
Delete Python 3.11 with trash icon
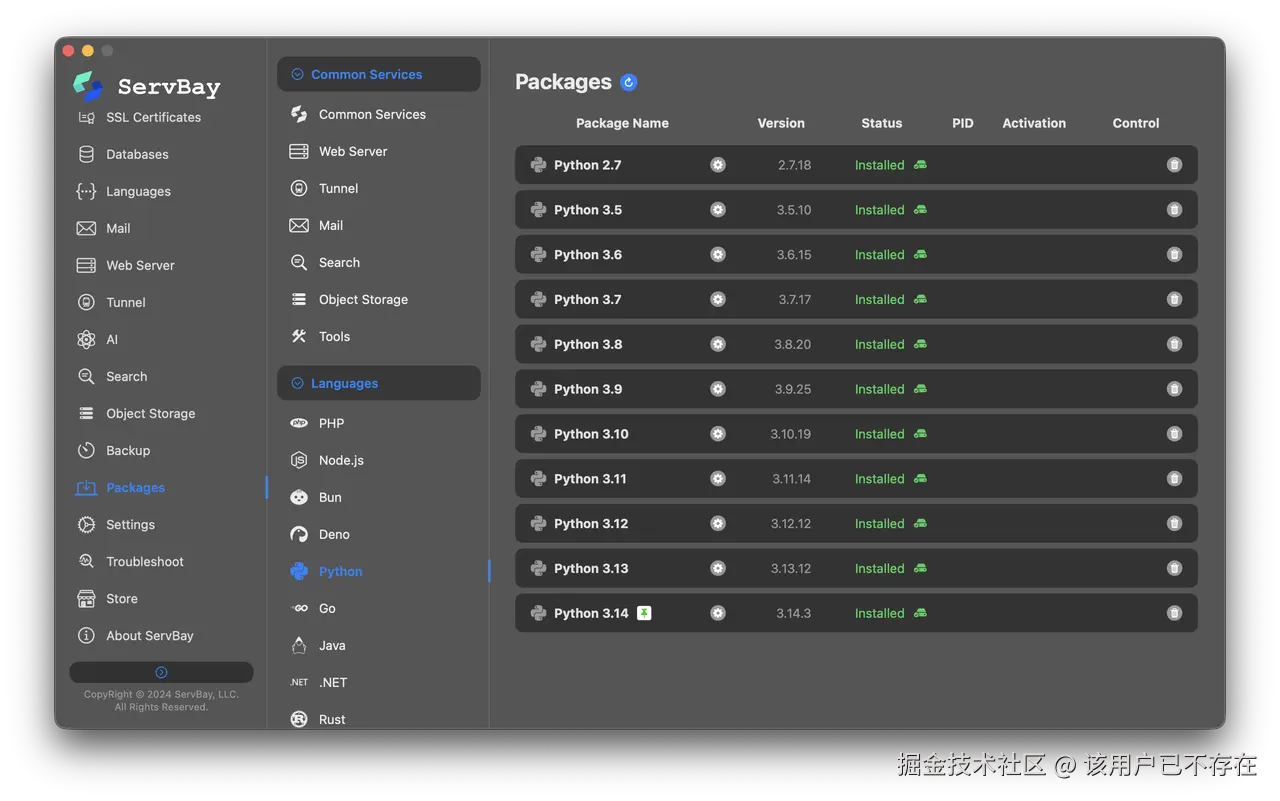[x=1174, y=479]
